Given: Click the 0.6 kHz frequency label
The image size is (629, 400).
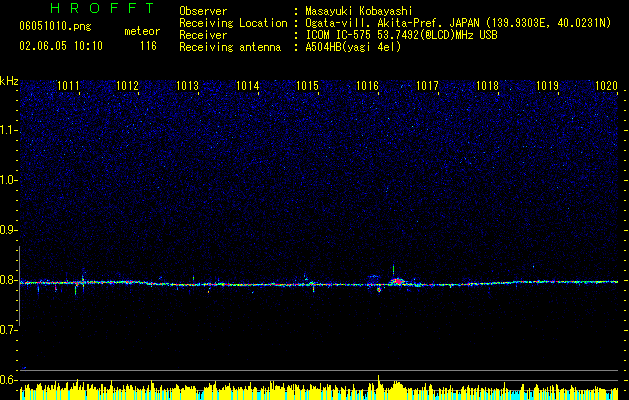Looking at the screenshot, I should point(8,380).
